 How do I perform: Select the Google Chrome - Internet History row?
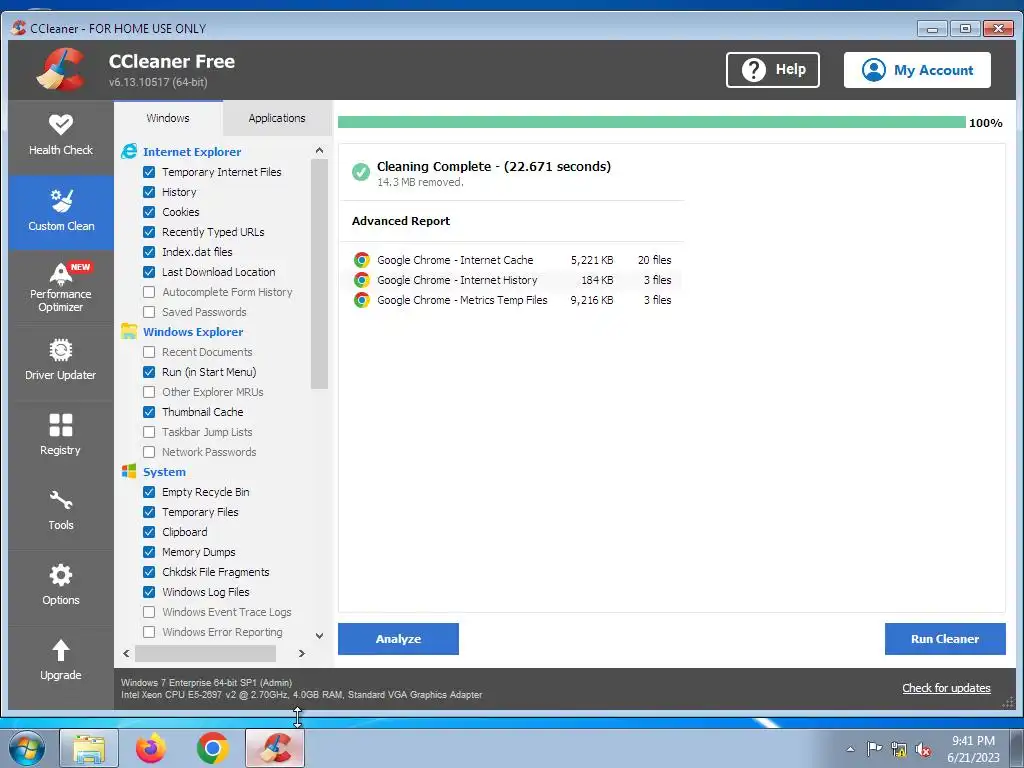[513, 280]
